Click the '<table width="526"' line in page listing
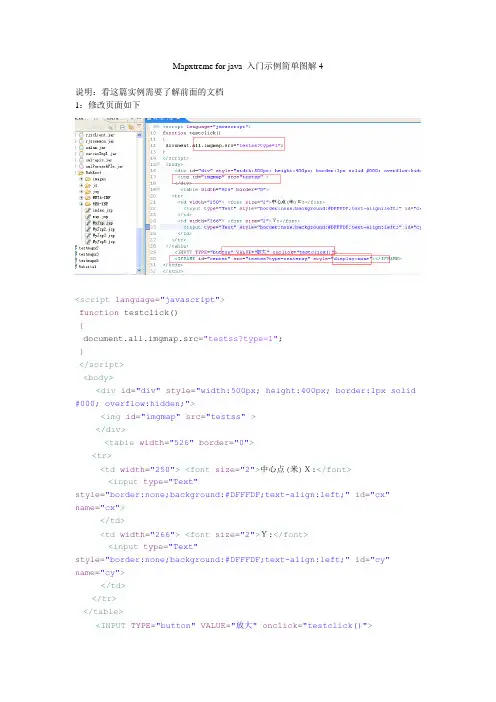 pos(179,442)
